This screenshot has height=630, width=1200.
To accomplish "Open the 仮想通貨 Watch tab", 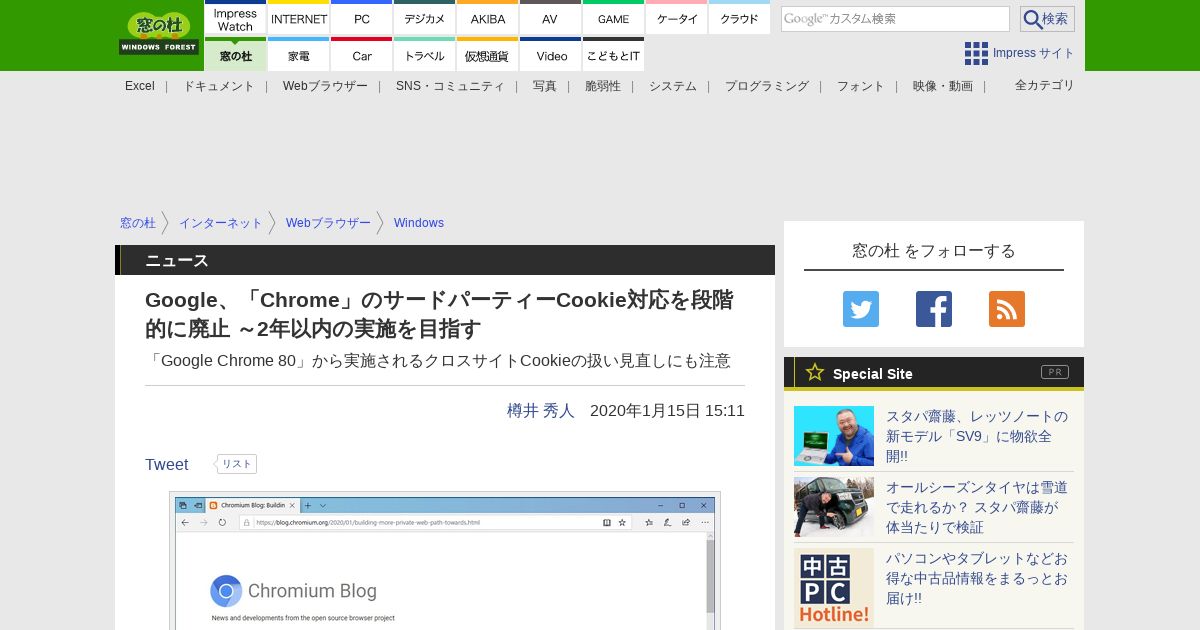I will point(488,54).
